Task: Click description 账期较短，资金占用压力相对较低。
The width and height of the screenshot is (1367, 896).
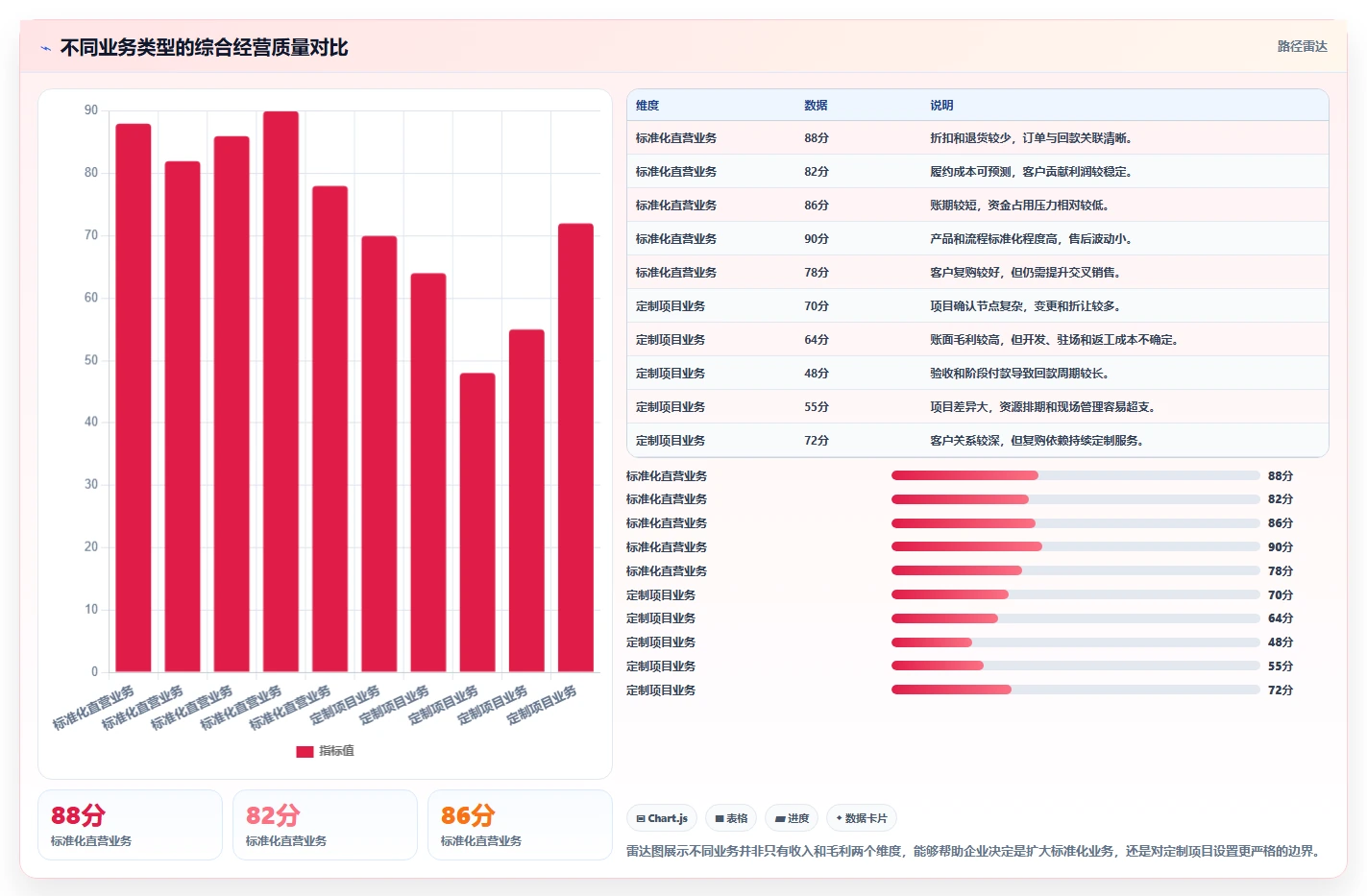Action: coord(1021,206)
